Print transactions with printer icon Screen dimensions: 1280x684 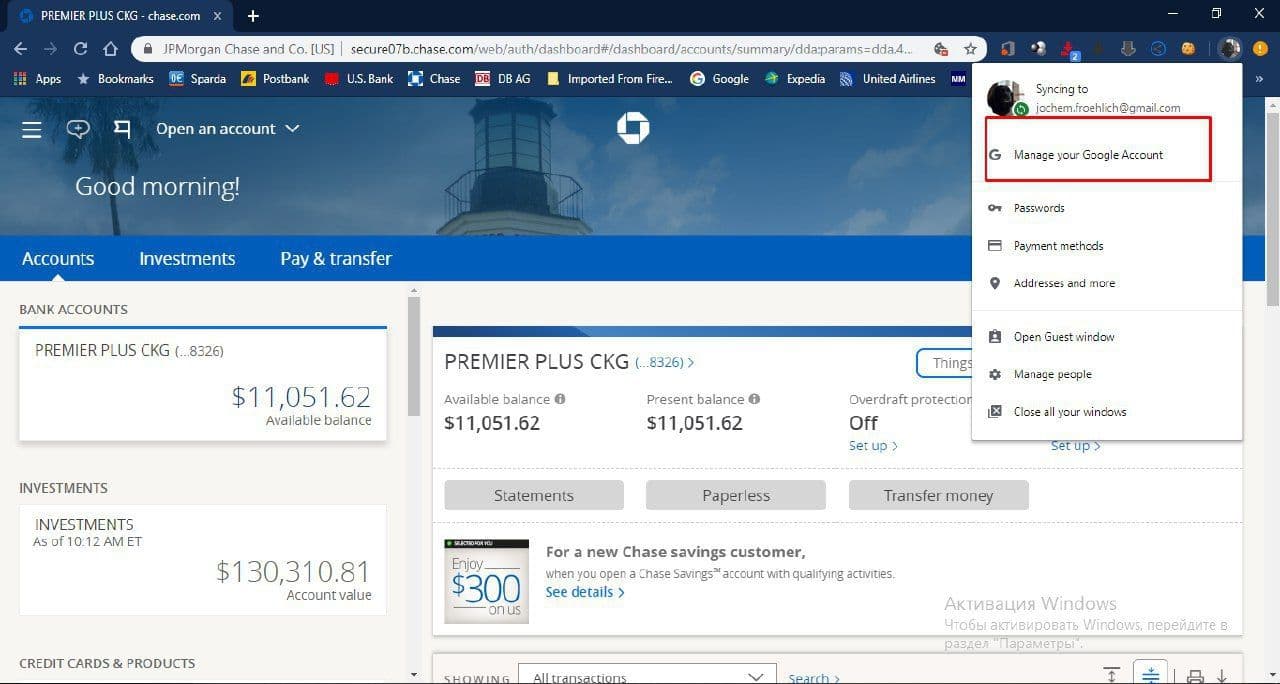(1195, 675)
